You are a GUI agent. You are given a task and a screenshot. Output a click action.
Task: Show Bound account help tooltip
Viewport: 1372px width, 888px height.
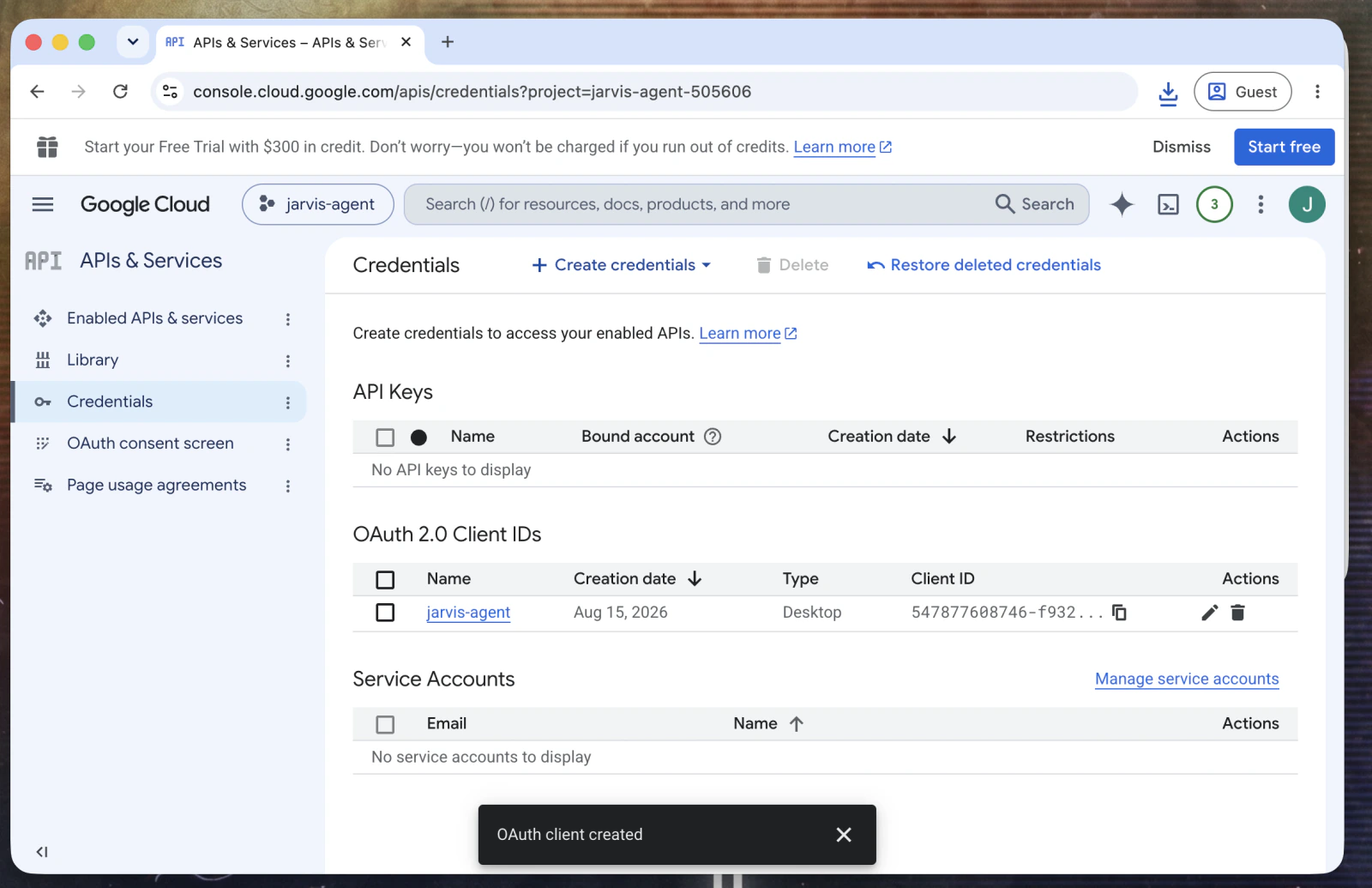pyautogui.click(x=713, y=437)
